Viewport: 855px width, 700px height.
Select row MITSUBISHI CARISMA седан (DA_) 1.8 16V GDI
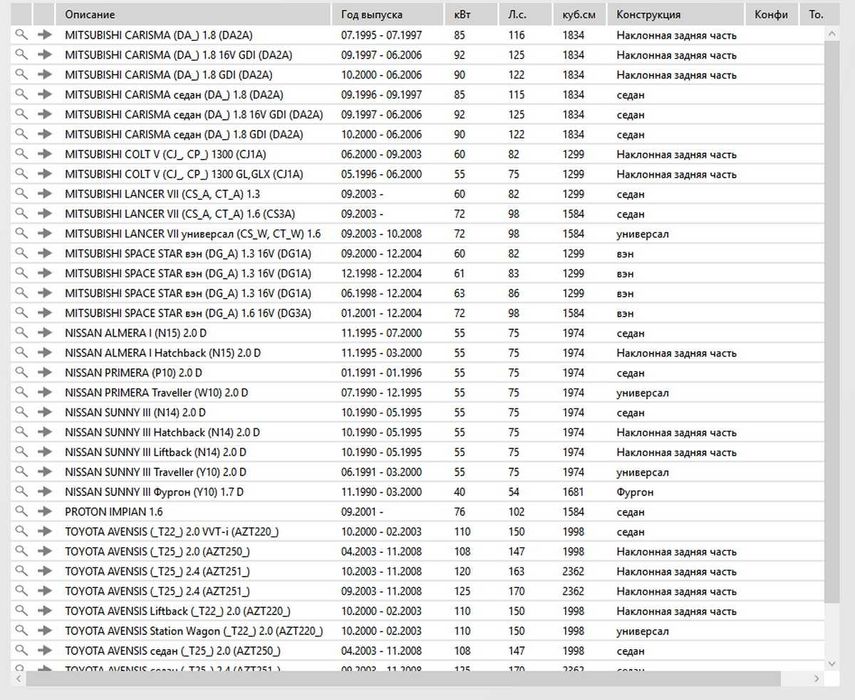(417, 114)
